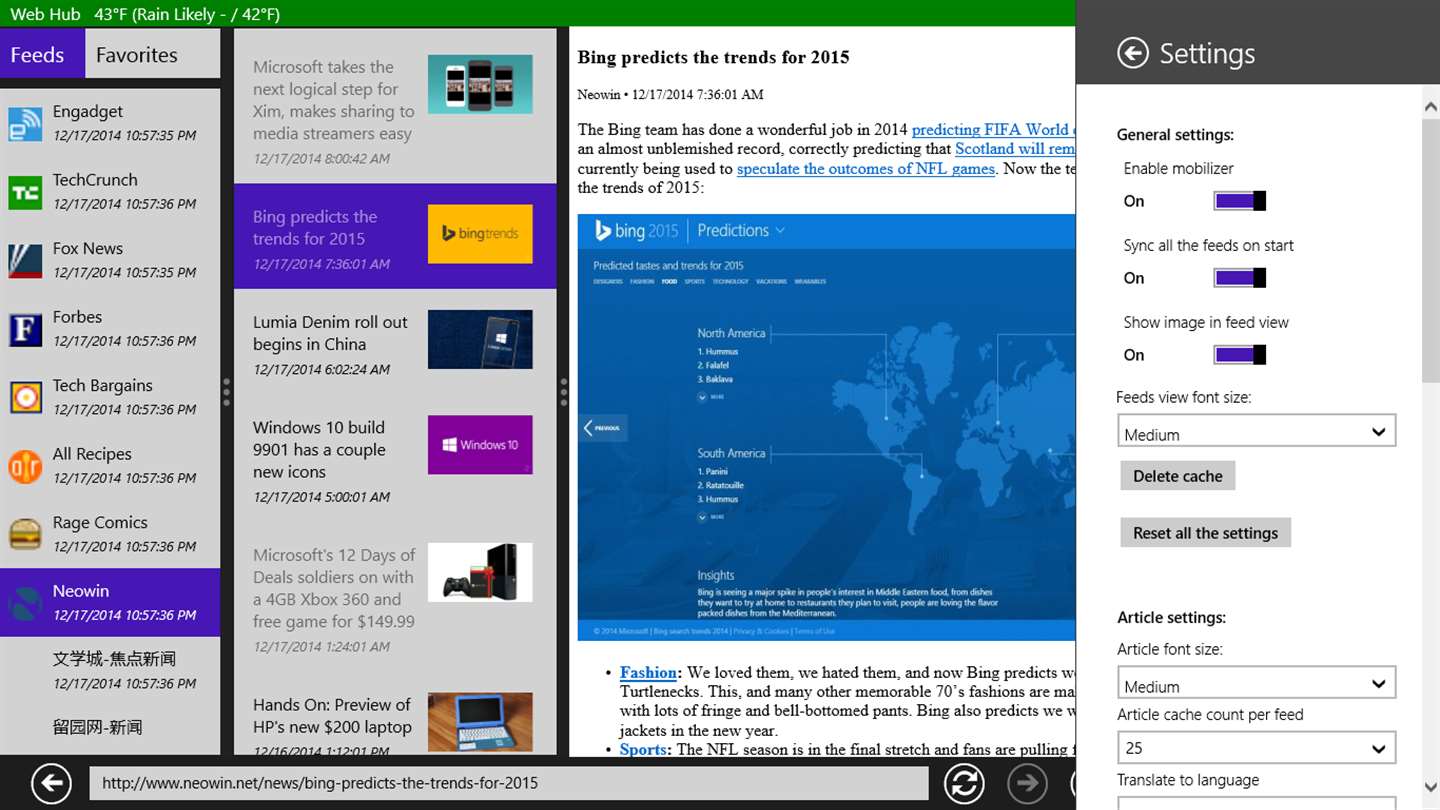Viewport: 1440px width, 810px height.
Task: Select the 留园网-新闻 feed
Action: pyautogui.click(x=110, y=730)
